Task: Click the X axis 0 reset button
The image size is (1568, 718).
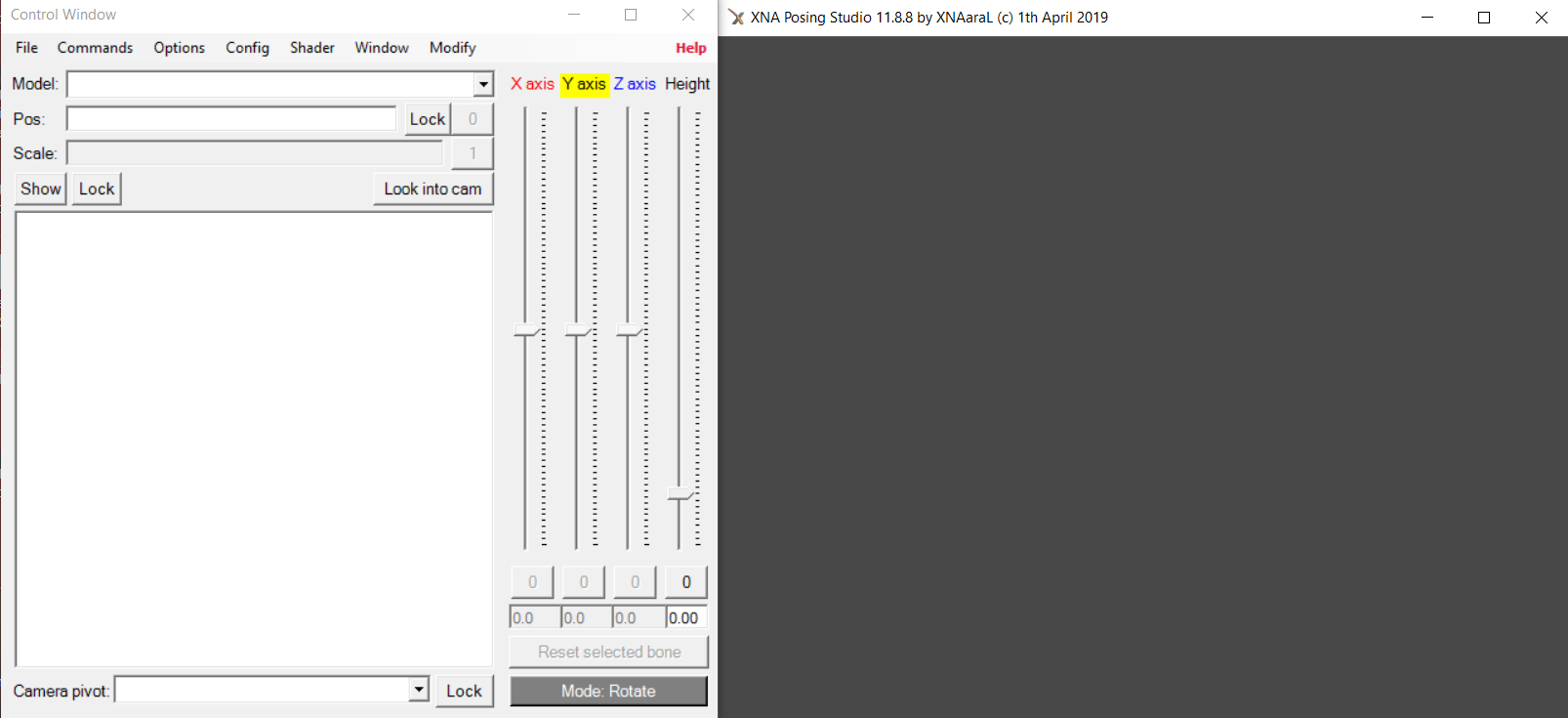Action: tap(532, 582)
